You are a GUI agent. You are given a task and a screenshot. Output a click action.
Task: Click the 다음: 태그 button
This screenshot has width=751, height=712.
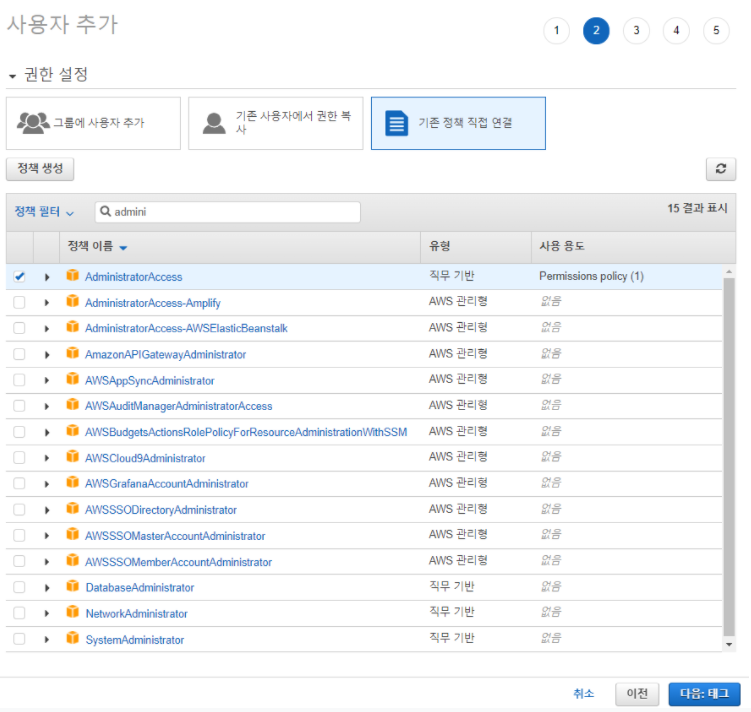pos(705,694)
